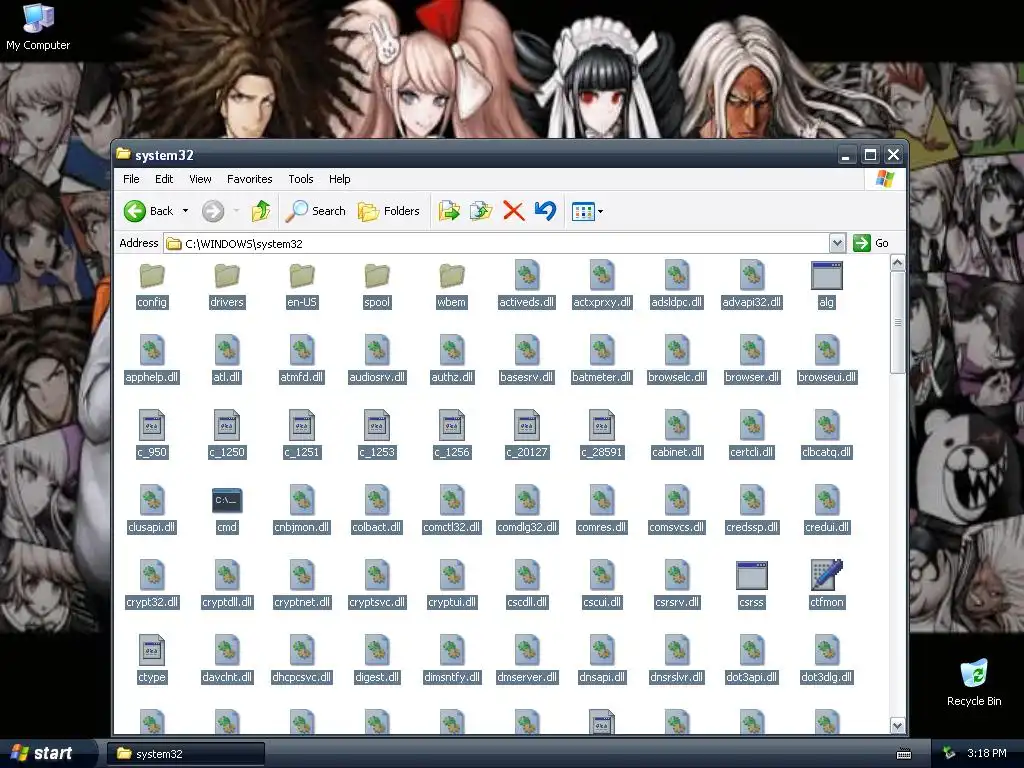Click the cscui.dll file name

click(x=602, y=603)
